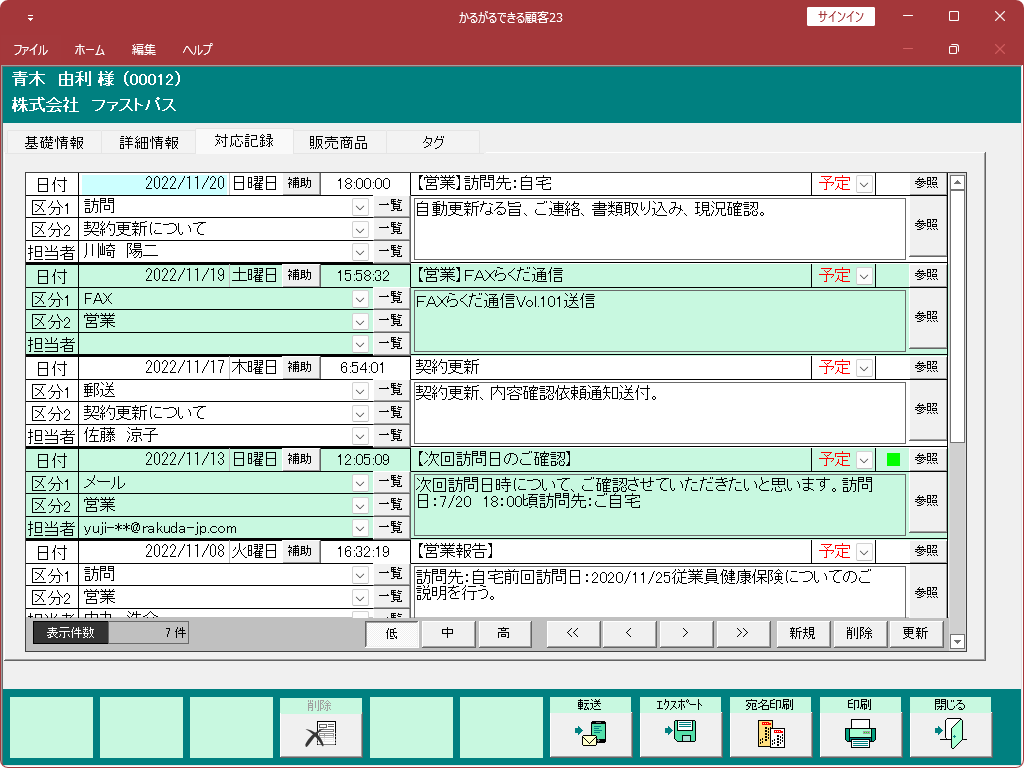Image resolution: width=1024 pixels, height=768 pixels.
Task: Open 担当者 川崎 陽二 dropdown
Action: coord(360,252)
